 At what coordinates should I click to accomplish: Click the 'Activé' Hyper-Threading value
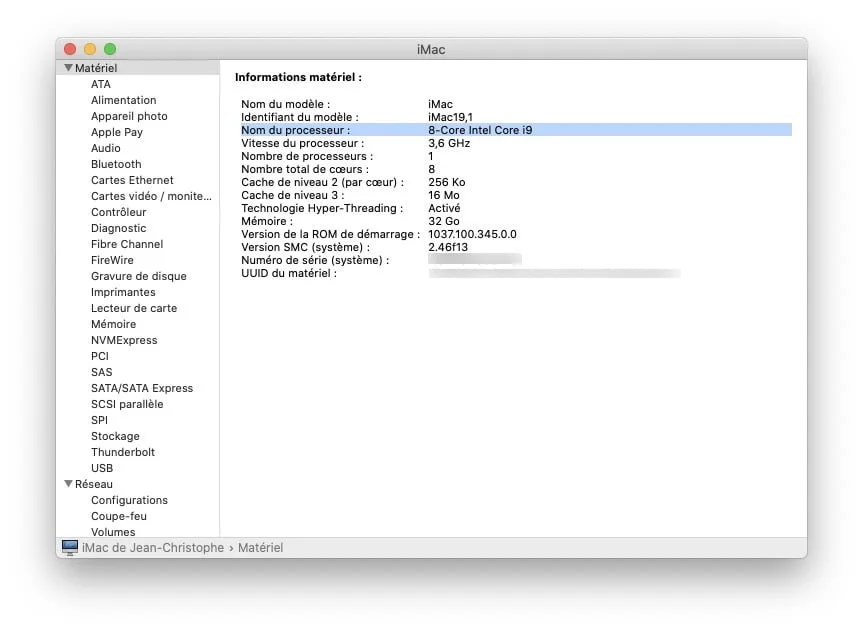444,208
